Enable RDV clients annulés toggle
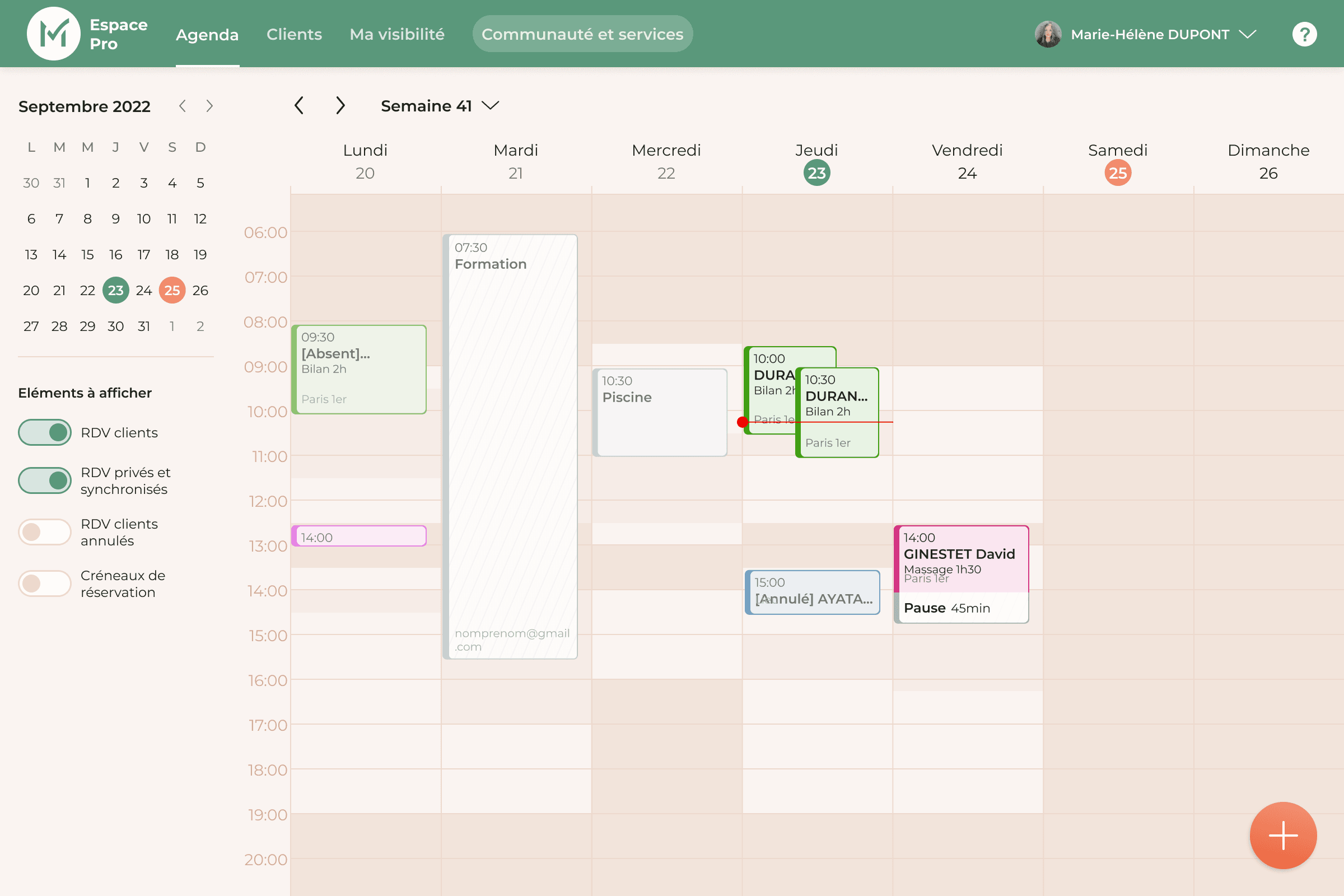 (x=45, y=532)
